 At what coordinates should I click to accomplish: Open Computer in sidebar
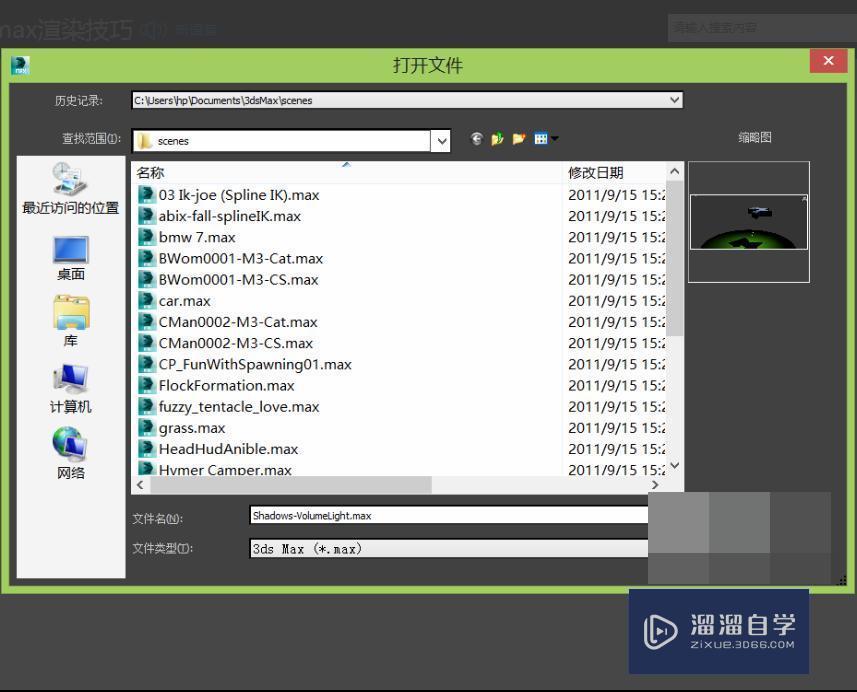[x=71, y=389]
